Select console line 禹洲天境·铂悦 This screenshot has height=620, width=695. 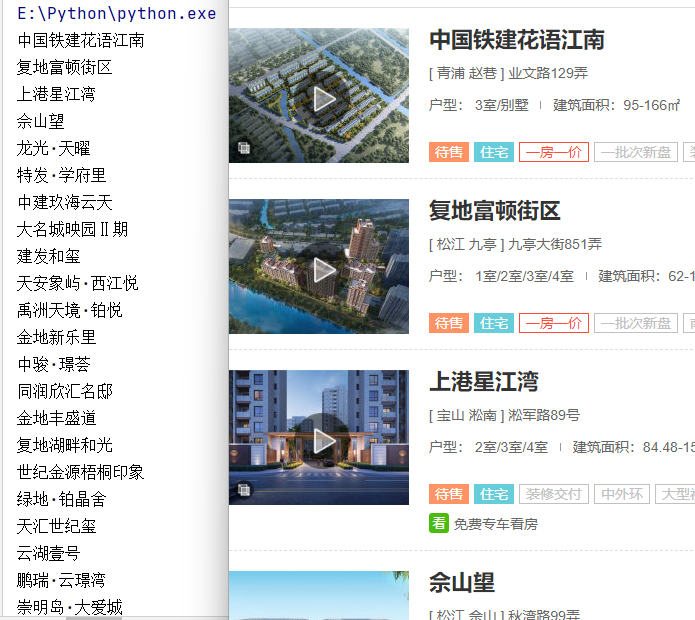70,311
